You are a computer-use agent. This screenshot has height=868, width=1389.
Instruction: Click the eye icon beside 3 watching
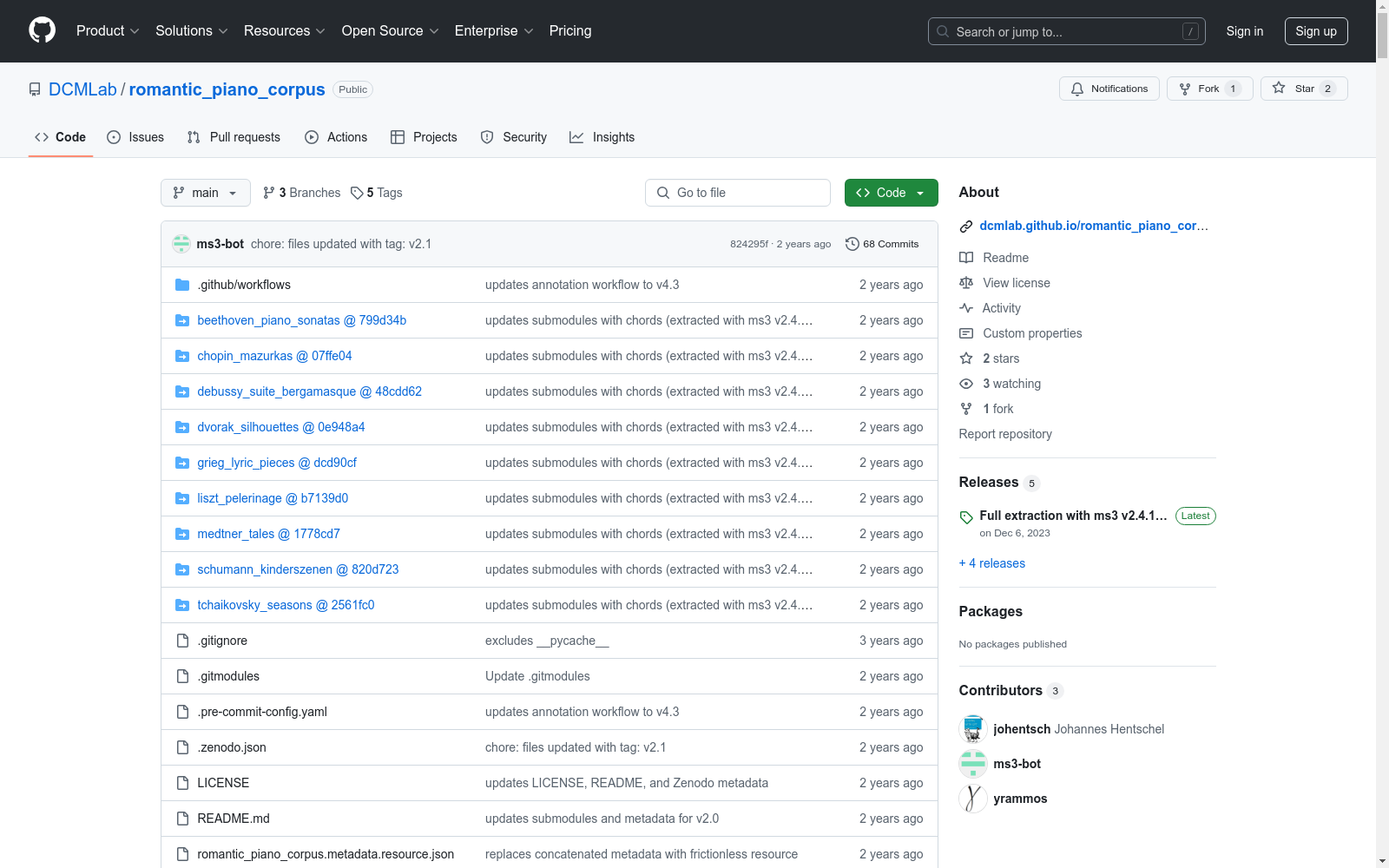click(x=966, y=384)
